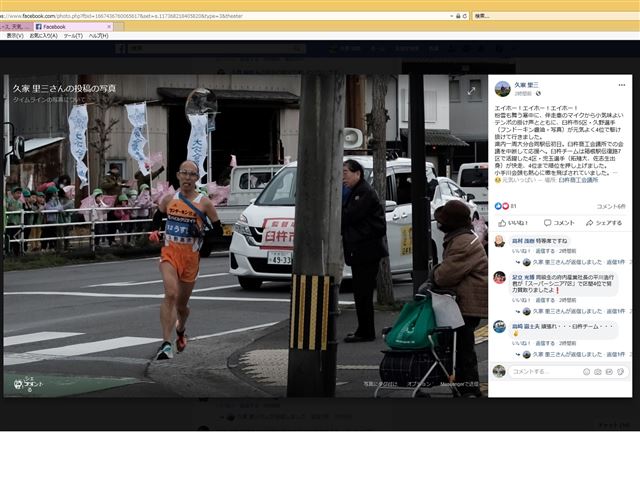Click avatar of 臼杵チーム comment author

[500, 327]
